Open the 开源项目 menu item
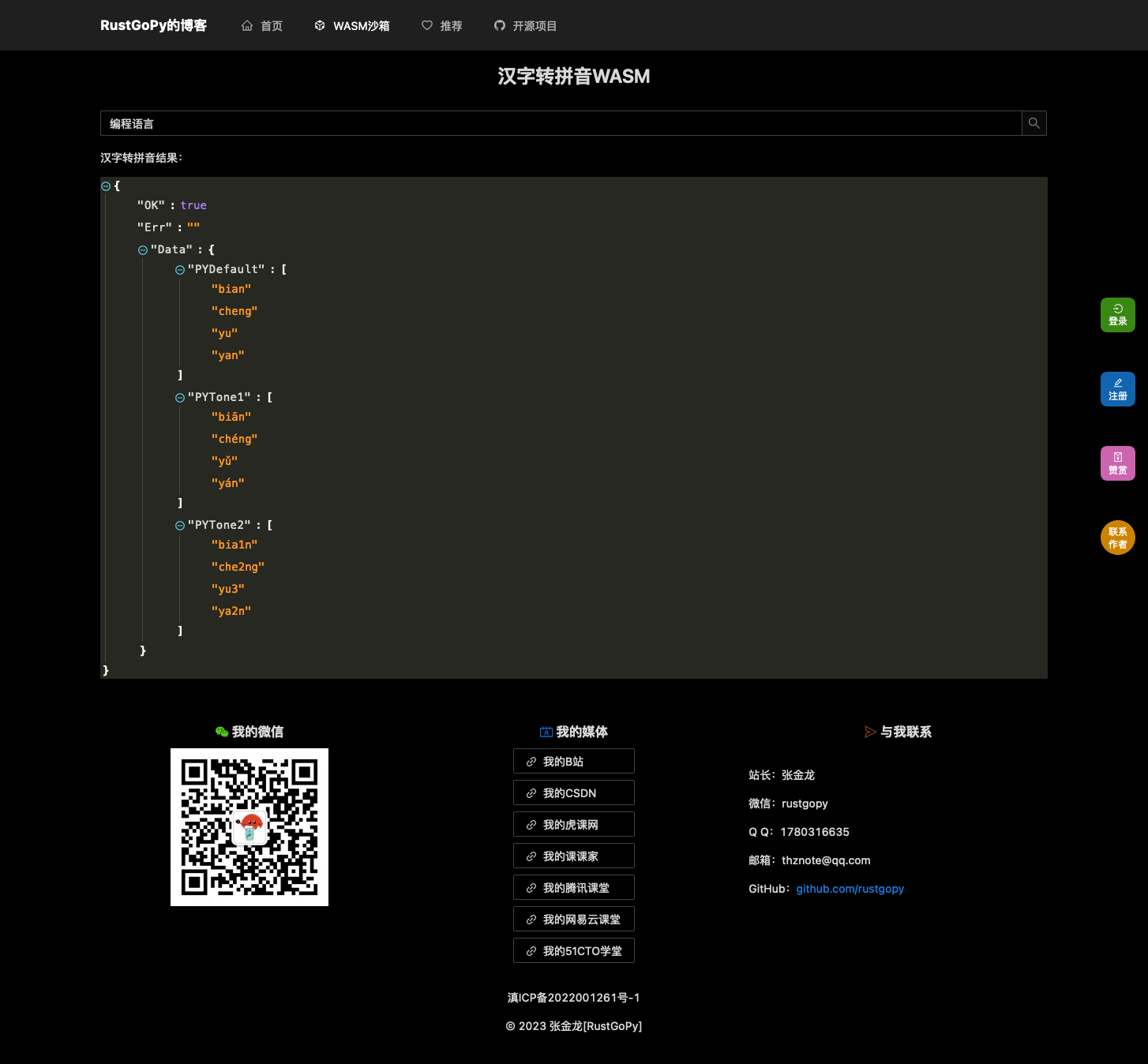The width and height of the screenshot is (1148, 1064). 535,26
